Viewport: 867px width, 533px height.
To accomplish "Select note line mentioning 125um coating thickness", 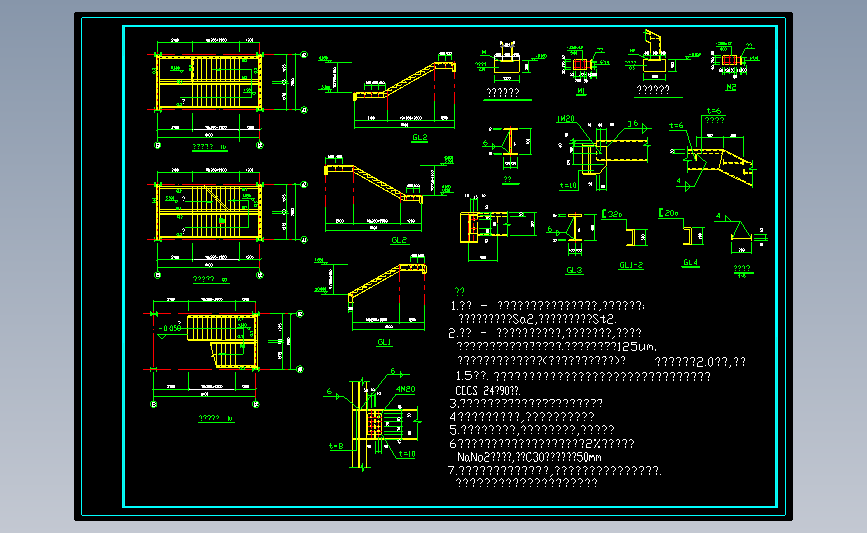I will 557,347.
